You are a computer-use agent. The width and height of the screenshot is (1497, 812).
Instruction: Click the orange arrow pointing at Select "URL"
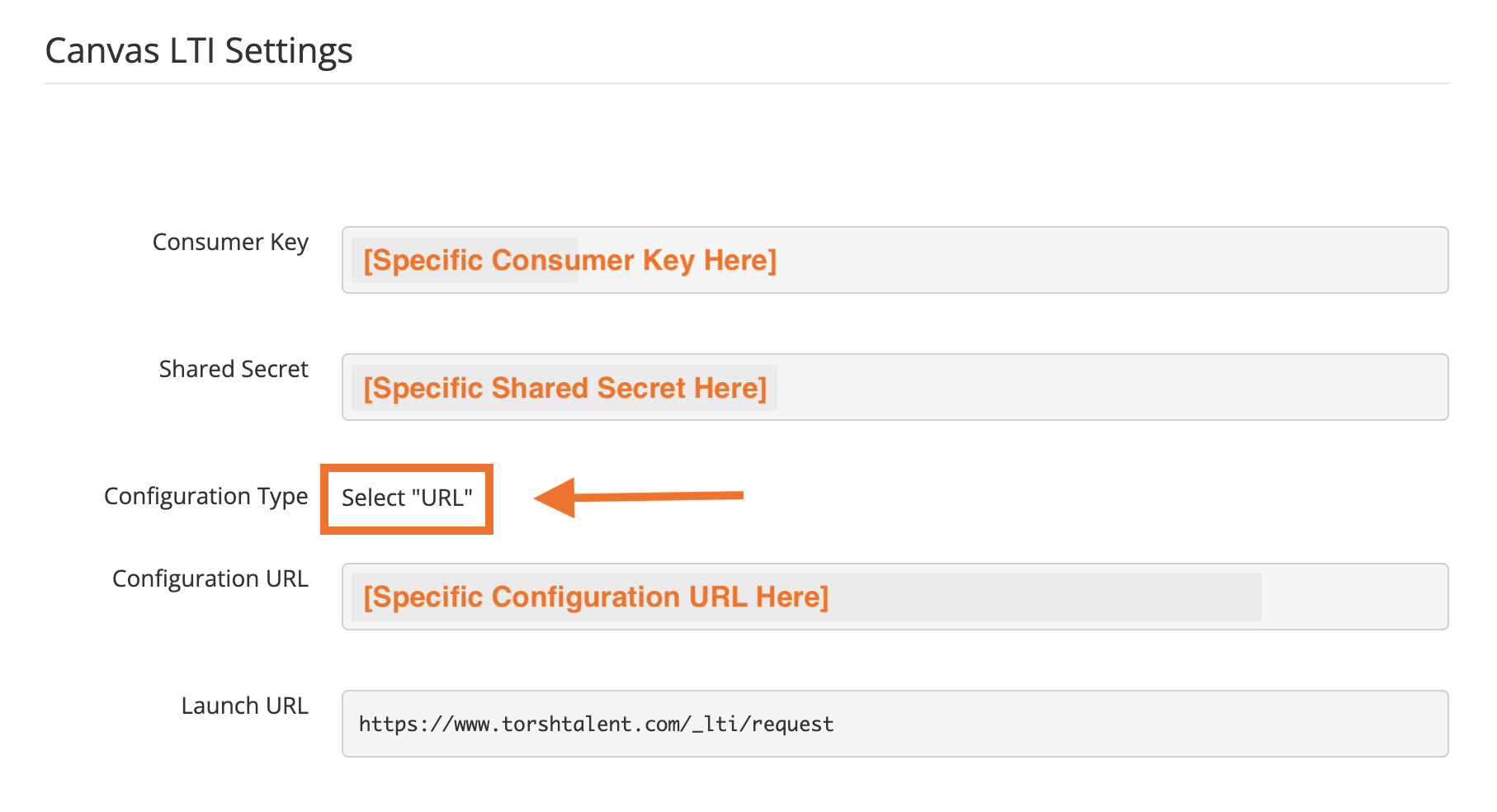pyautogui.click(x=638, y=497)
